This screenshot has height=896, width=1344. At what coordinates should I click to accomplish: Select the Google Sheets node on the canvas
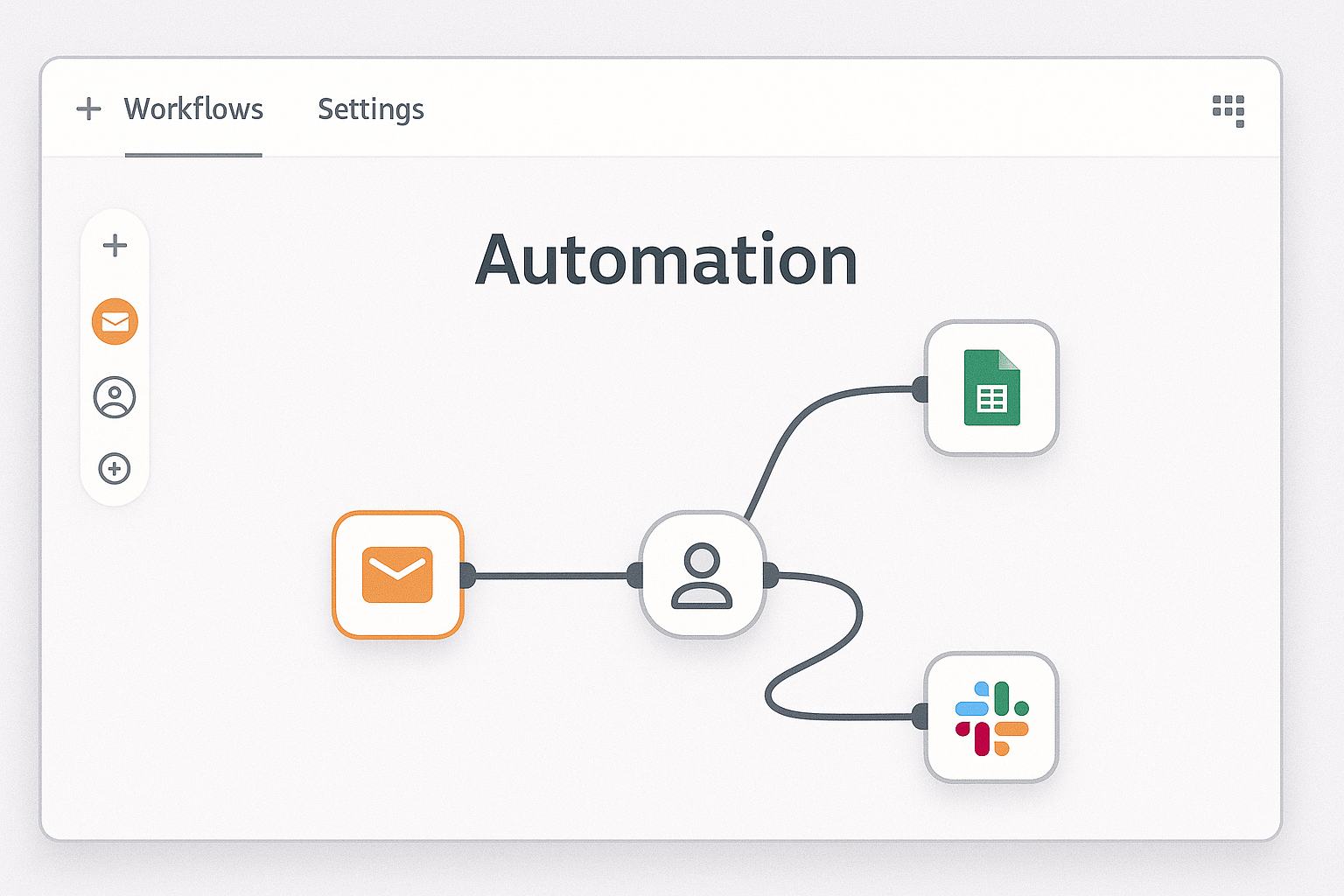click(990, 388)
